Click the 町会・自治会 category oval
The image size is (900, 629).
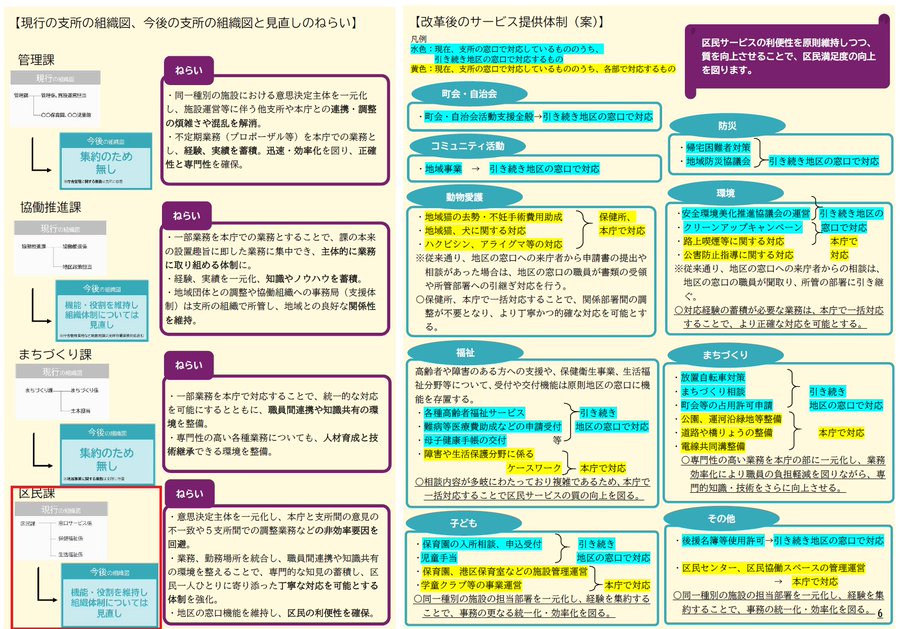[469, 94]
